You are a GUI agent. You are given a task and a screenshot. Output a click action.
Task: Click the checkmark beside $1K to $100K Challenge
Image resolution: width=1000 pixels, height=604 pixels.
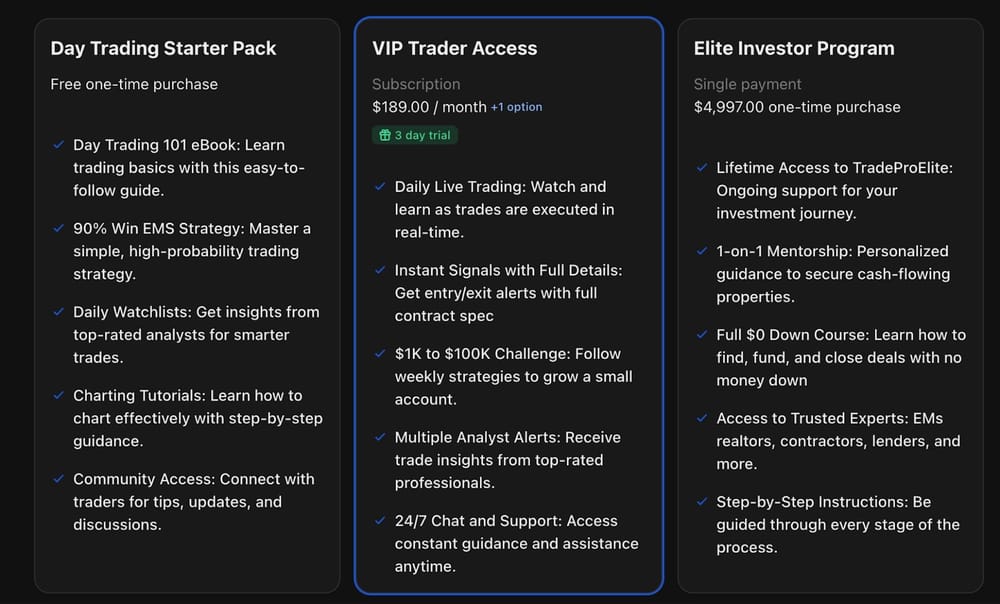(x=380, y=353)
